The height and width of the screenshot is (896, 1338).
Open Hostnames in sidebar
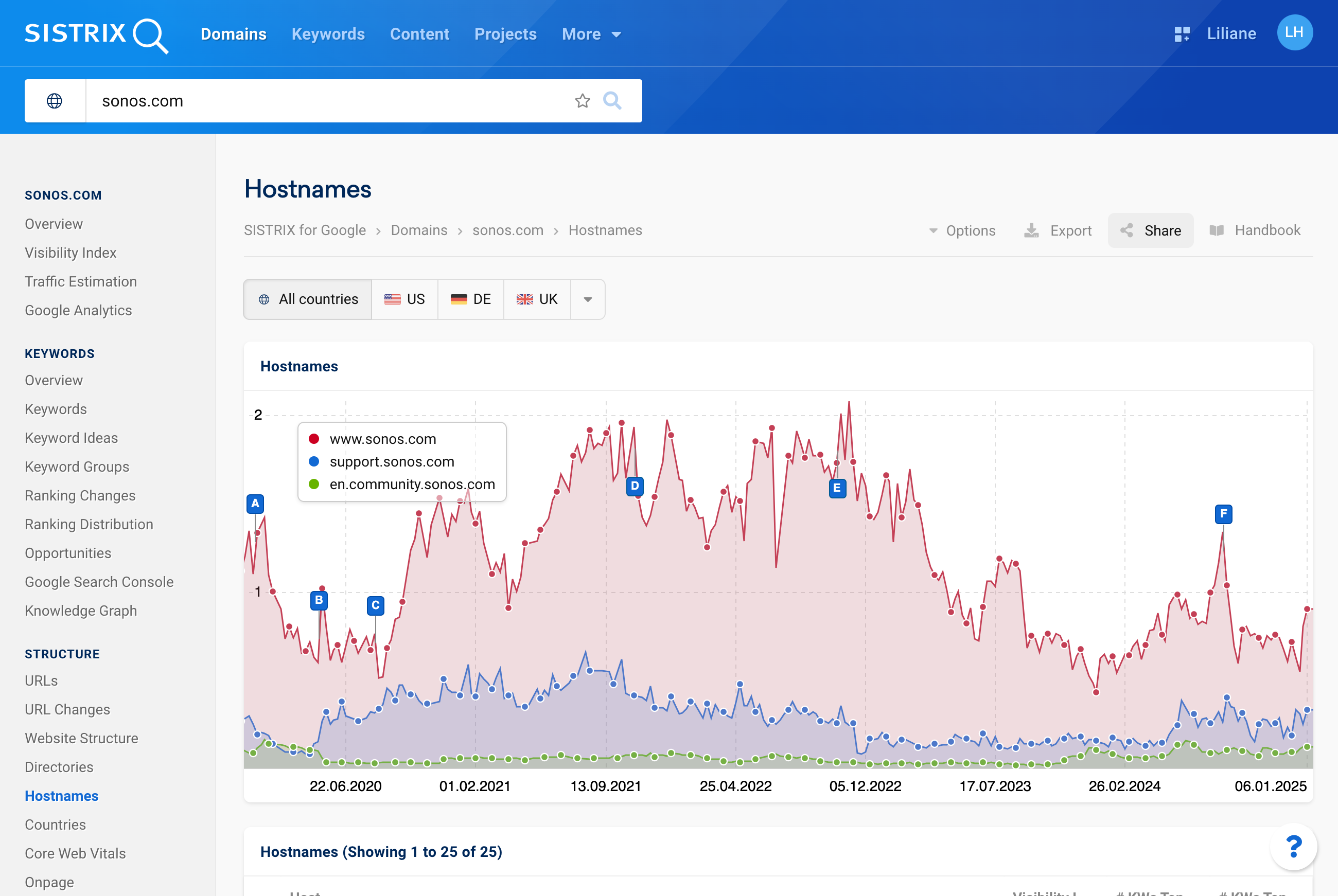61,796
